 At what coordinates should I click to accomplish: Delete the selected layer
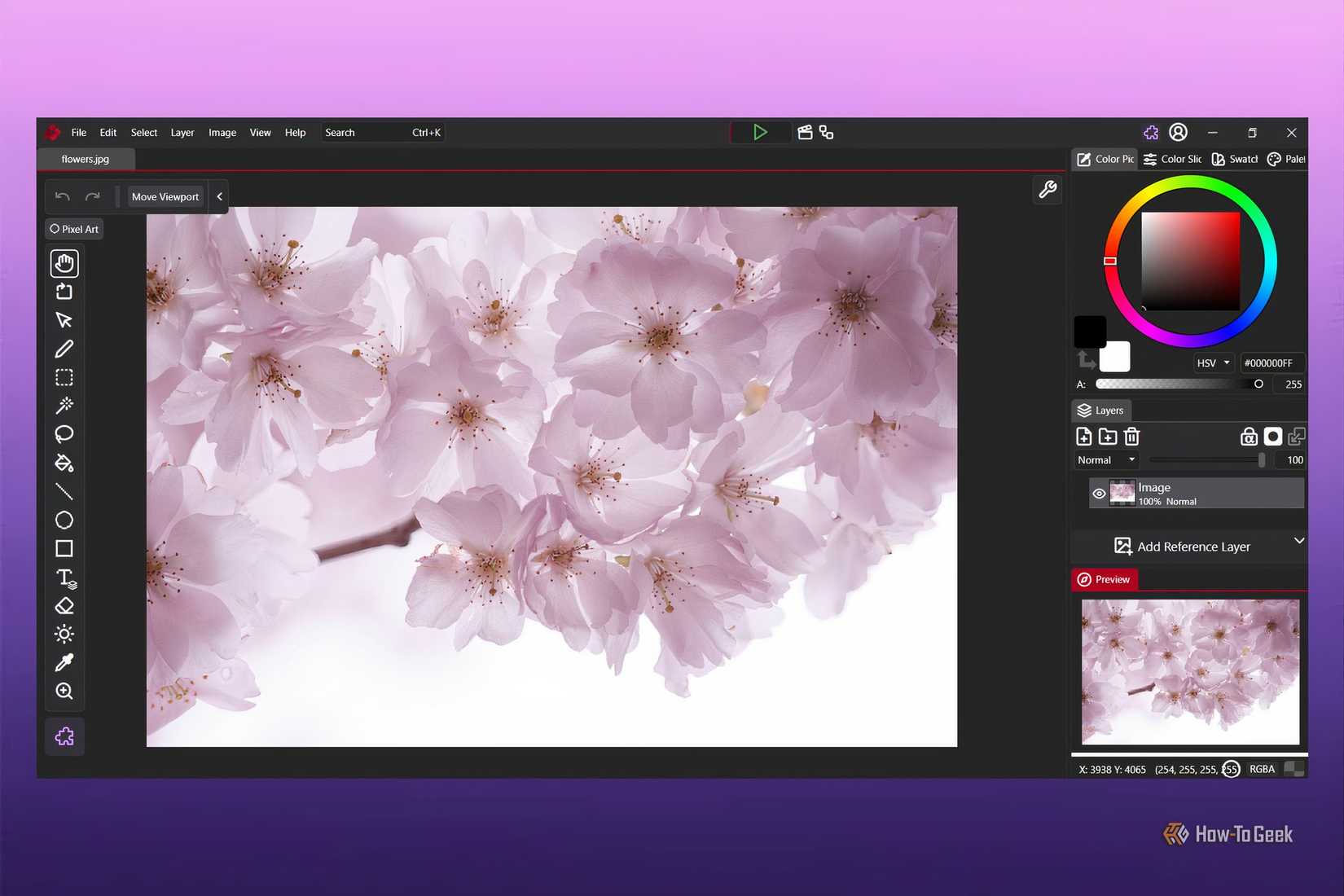pyautogui.click(x=1131, y=437)
